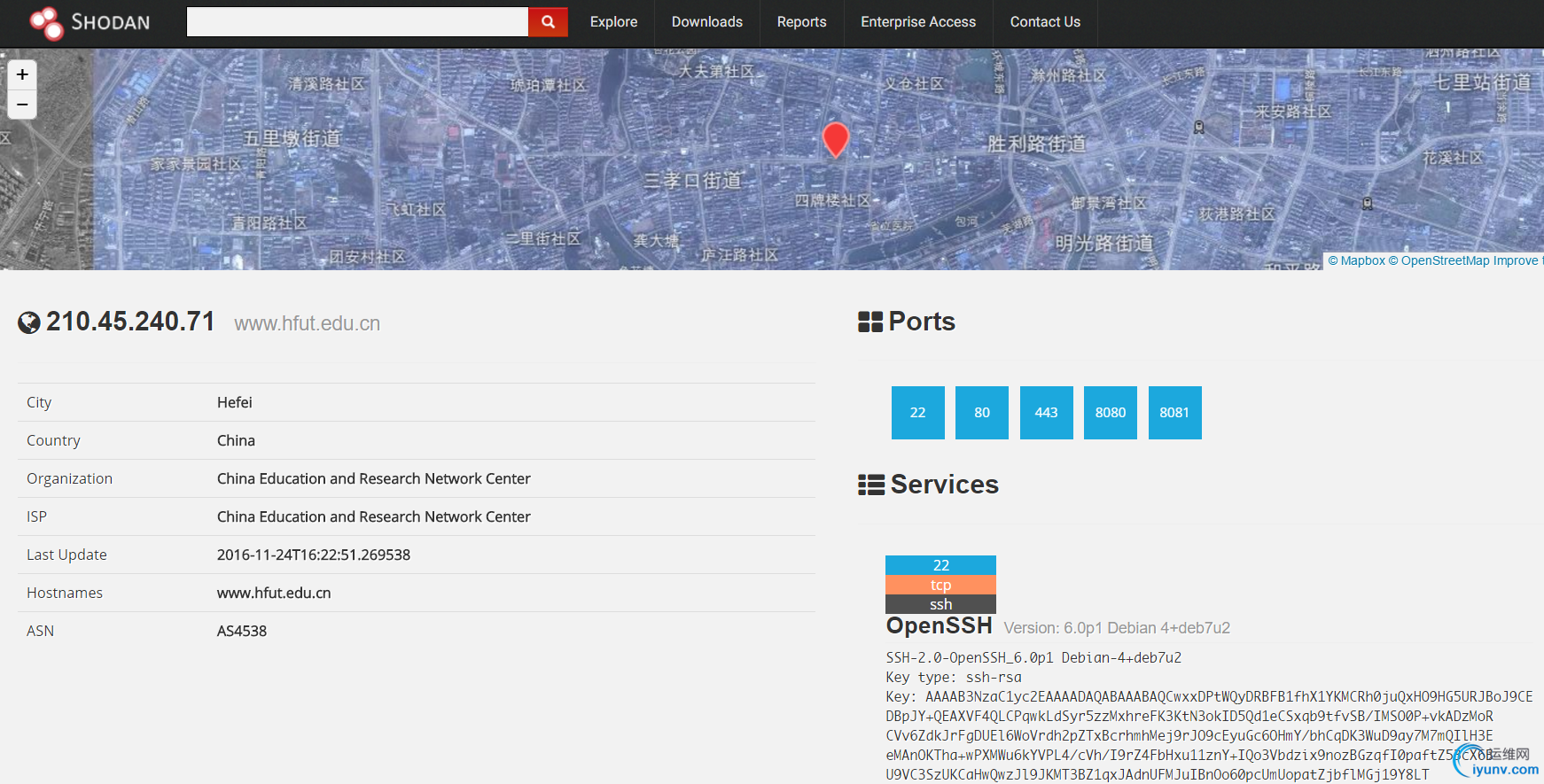Click the red location pin on map
This screenshot has width=1544, height=784.
[836, 140]
